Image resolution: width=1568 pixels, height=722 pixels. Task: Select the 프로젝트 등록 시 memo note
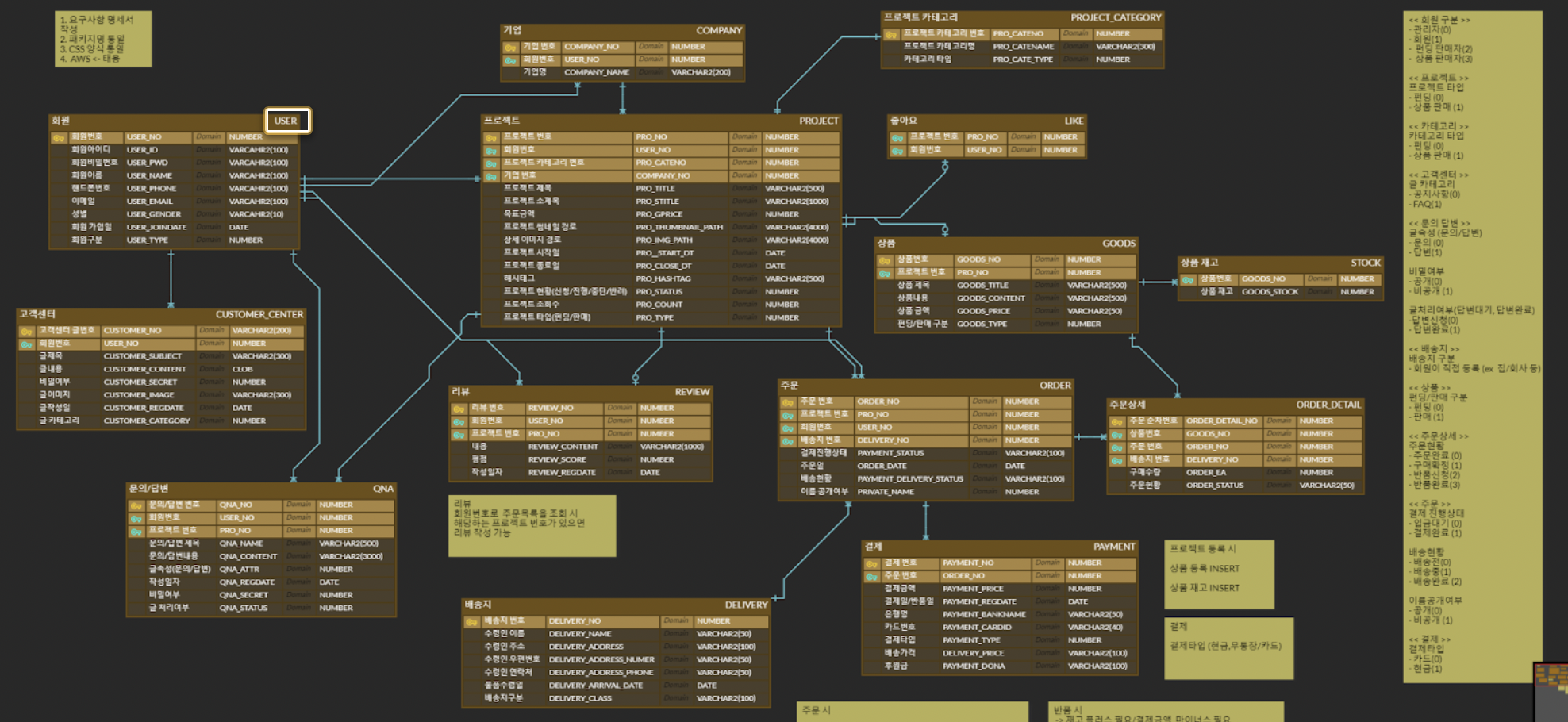coord(1219,575)
